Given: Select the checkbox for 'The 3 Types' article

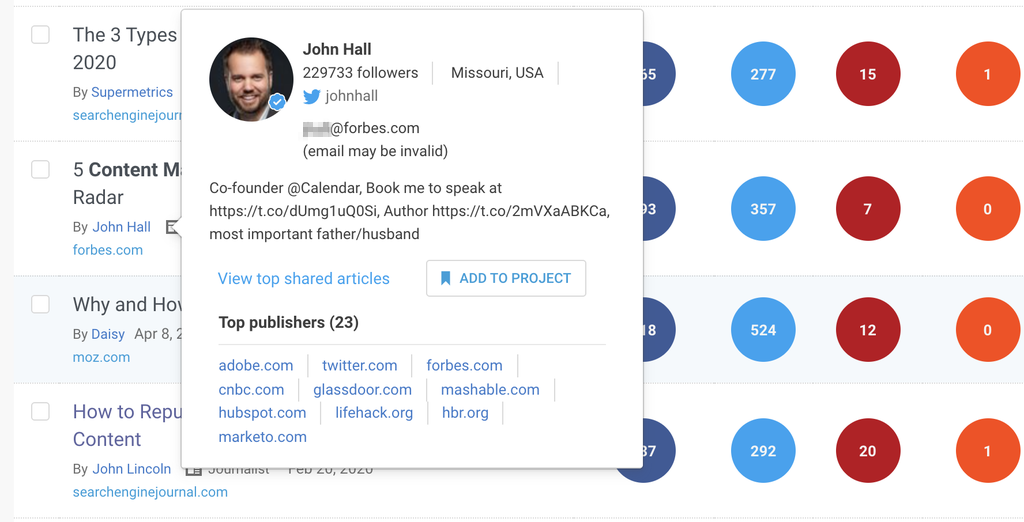Looking at the screenshot, I should (40, 35).
